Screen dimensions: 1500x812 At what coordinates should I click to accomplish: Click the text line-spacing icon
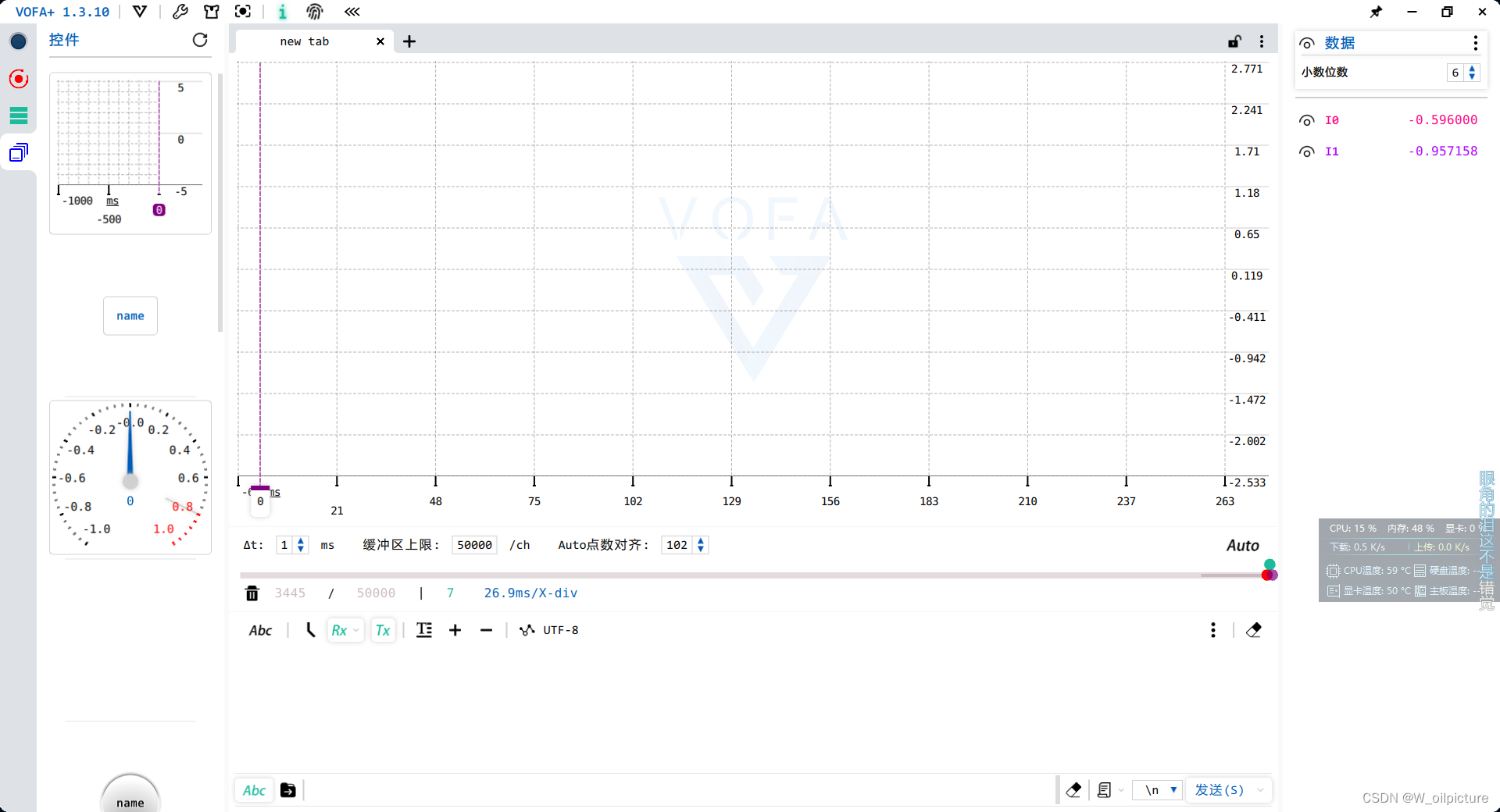pos(424,630)
